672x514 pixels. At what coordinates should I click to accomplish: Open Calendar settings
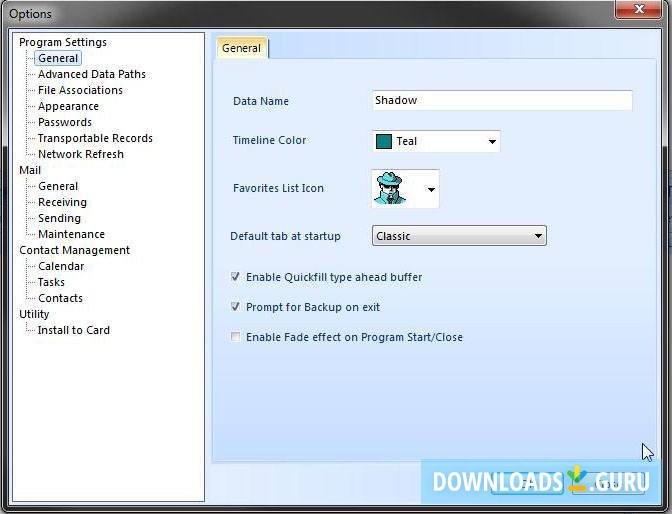click(61, 266)
